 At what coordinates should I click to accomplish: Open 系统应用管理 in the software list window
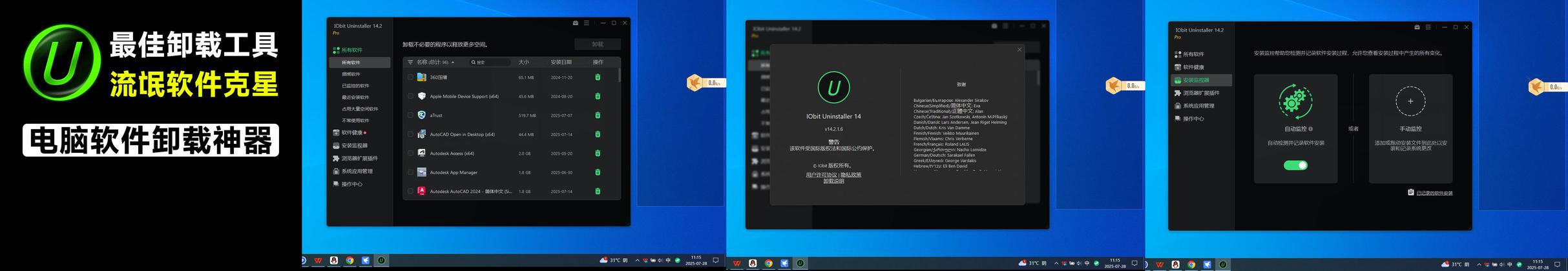coord(353,171)
